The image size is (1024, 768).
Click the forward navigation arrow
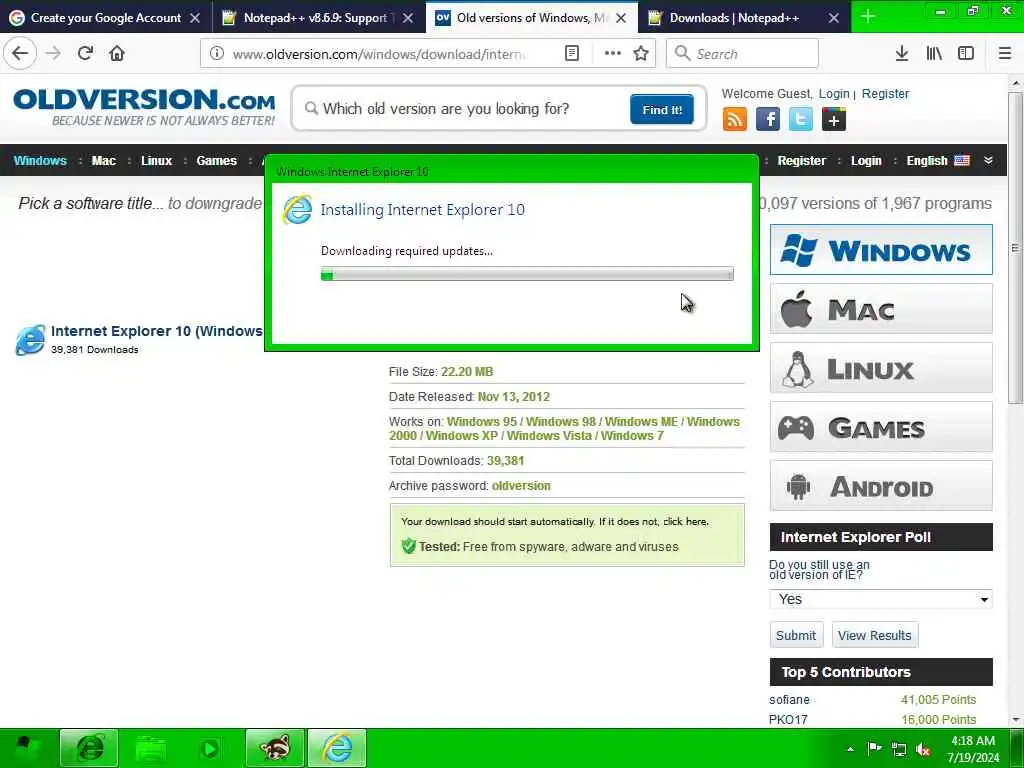(x=53, y=53)
